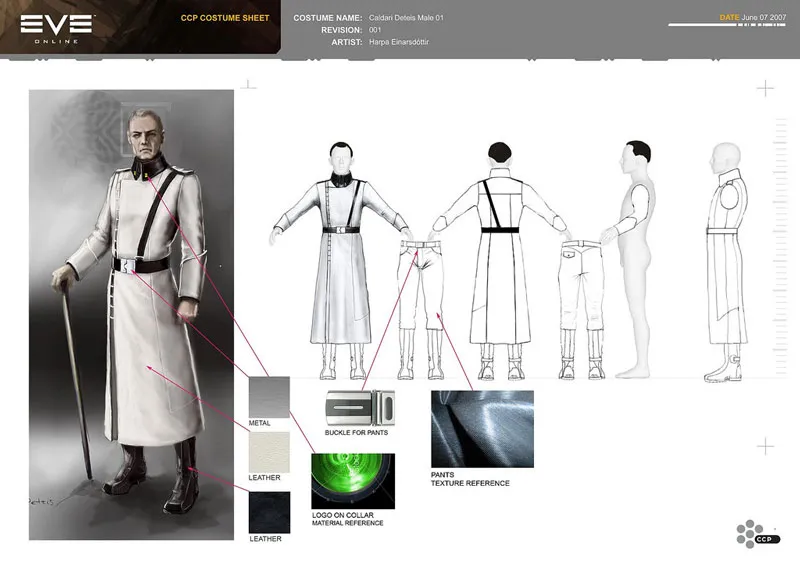Click the painted character concept portrait
800x566 pixels.
(131, 314)
